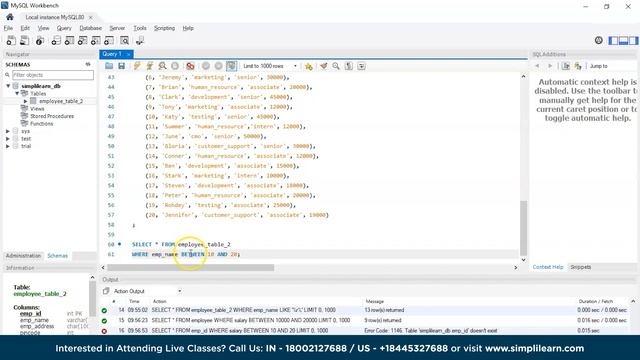Open the Database menu
This screenshot has height=360, width=640.
point(91,28)
